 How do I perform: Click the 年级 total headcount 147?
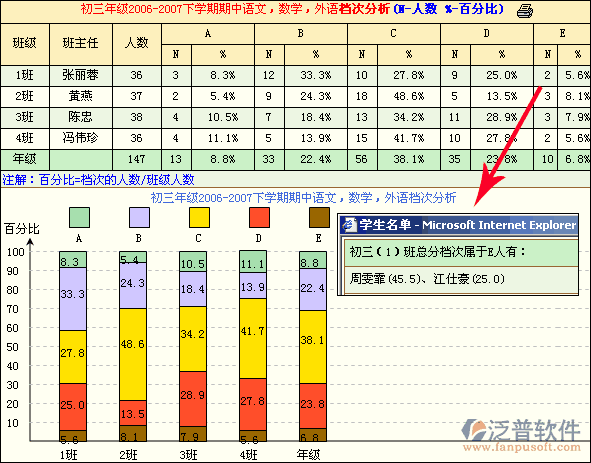coord(136,159)
